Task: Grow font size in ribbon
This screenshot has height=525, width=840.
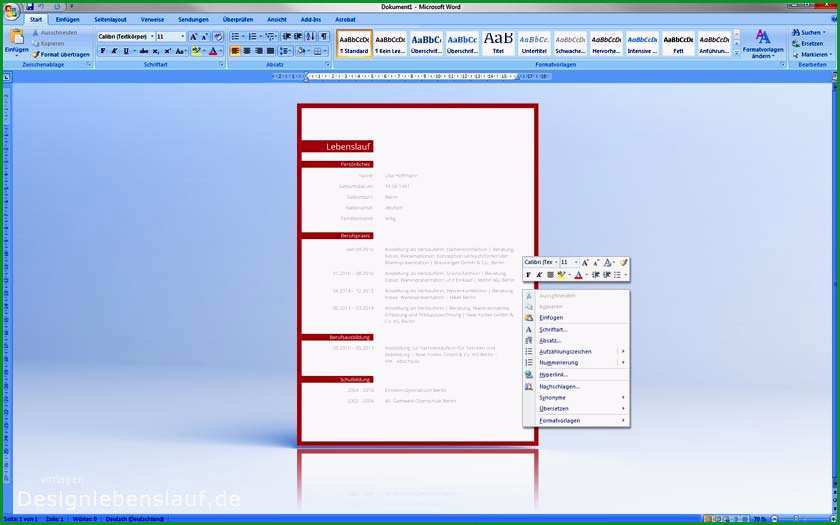Action: (194, 36)
